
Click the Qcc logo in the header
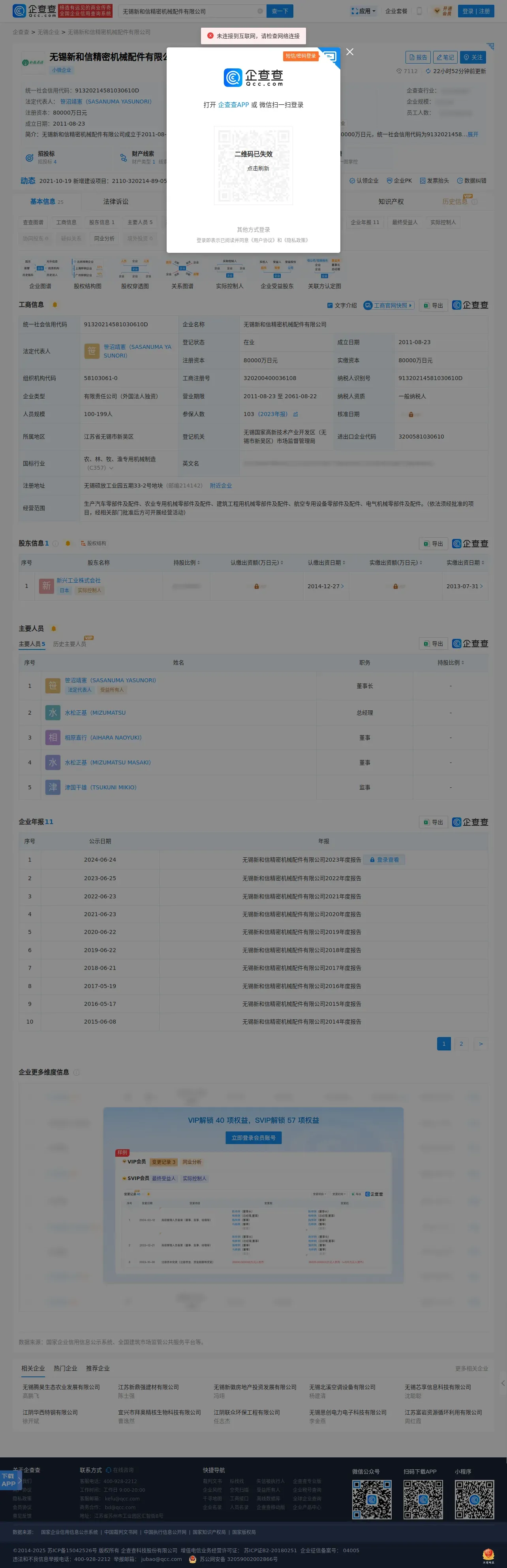point(34,11)
